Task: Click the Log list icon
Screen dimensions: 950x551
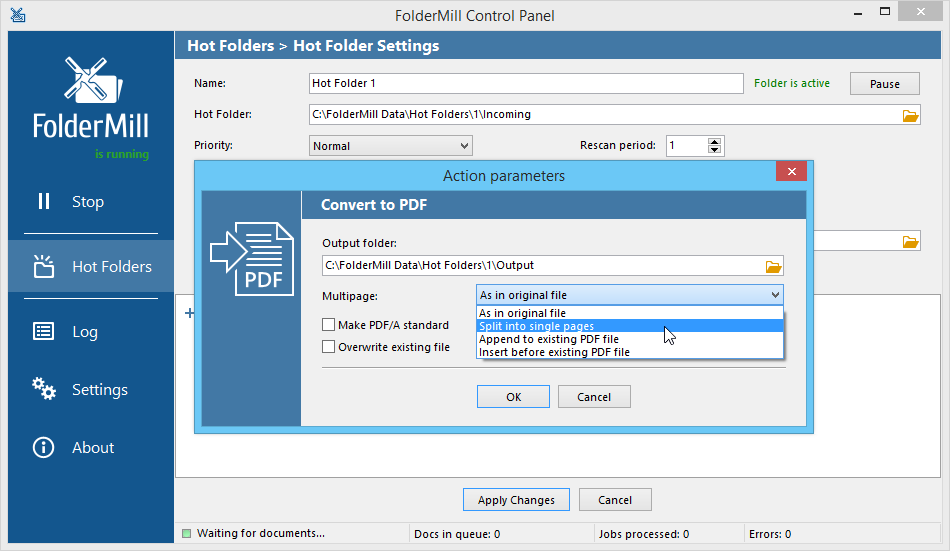Action: tap(44, 332)
